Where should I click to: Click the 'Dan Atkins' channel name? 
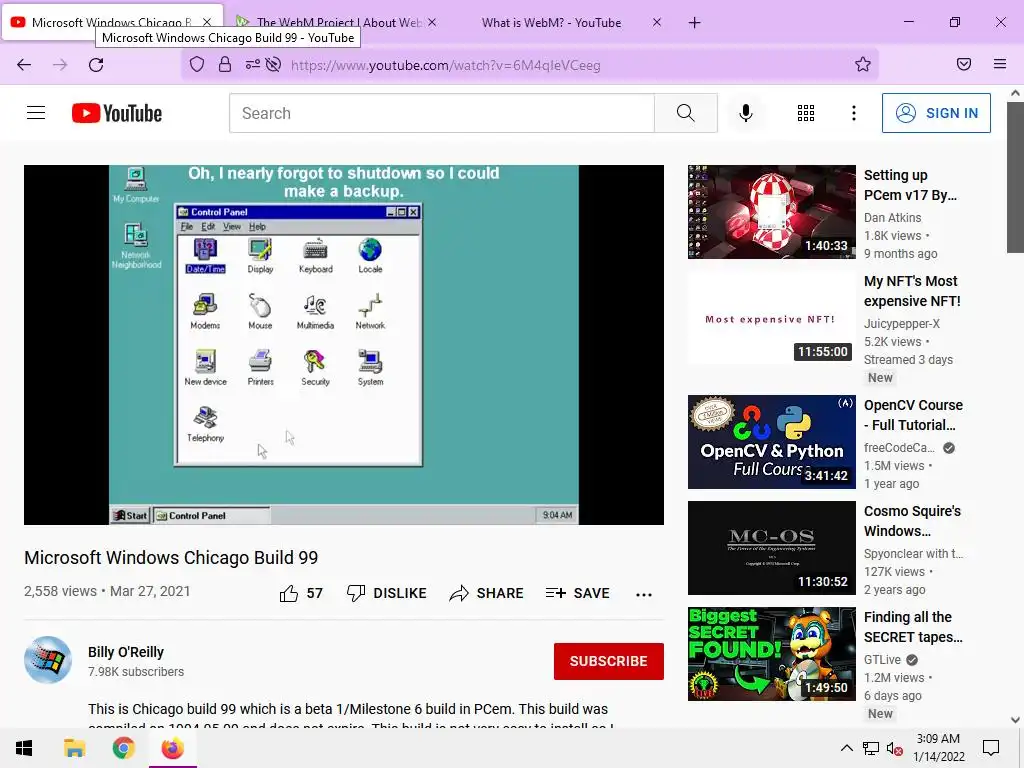click(892, 217)
